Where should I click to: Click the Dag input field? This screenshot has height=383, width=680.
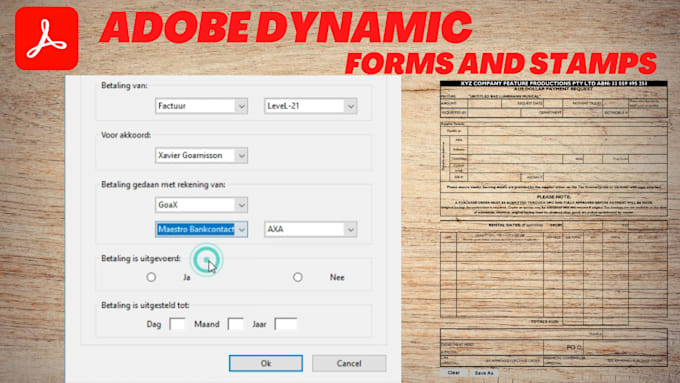click(177, 324)
